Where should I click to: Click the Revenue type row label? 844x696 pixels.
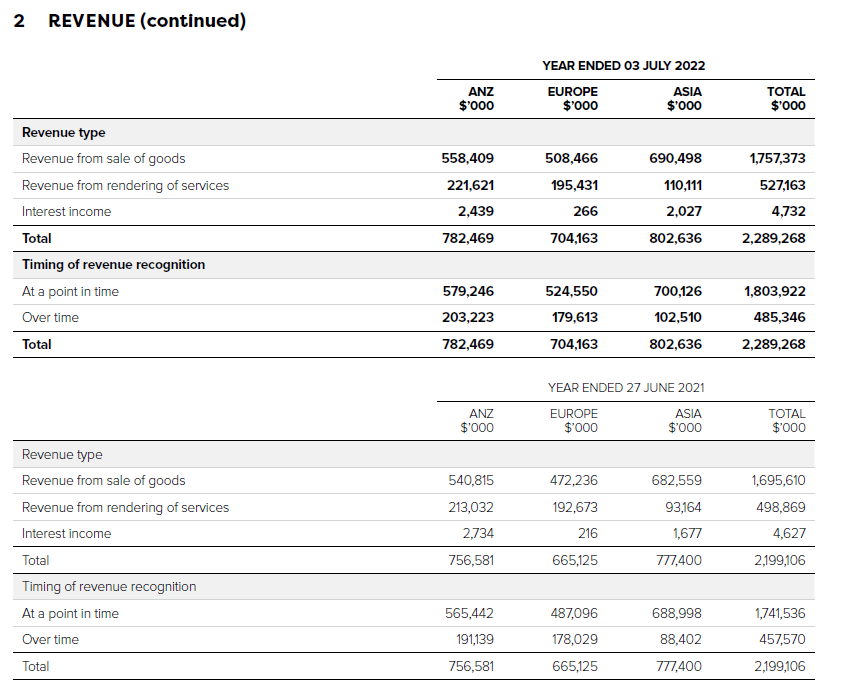tap(63, 132)
